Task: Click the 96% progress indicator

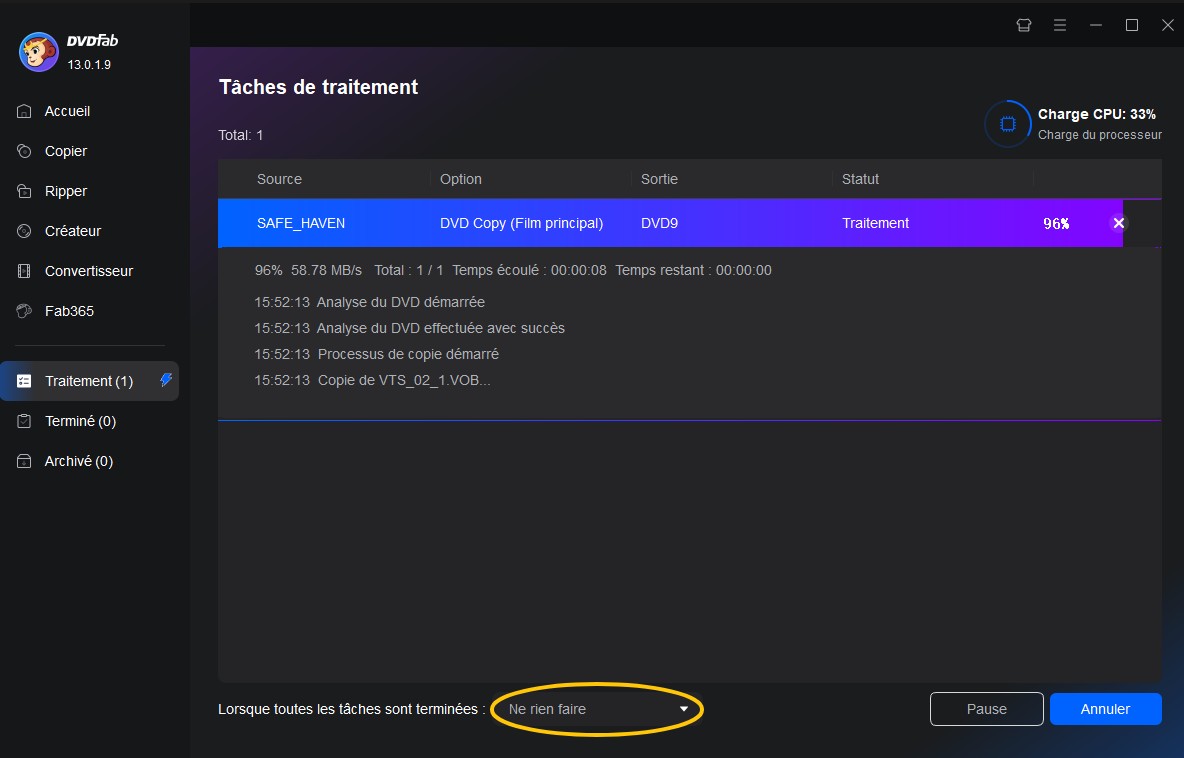Action: coord(1056,223)
